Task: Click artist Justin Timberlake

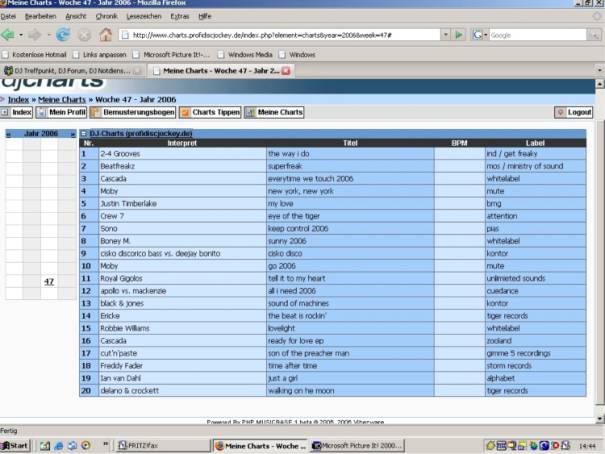Action: (x=128, y=204)
